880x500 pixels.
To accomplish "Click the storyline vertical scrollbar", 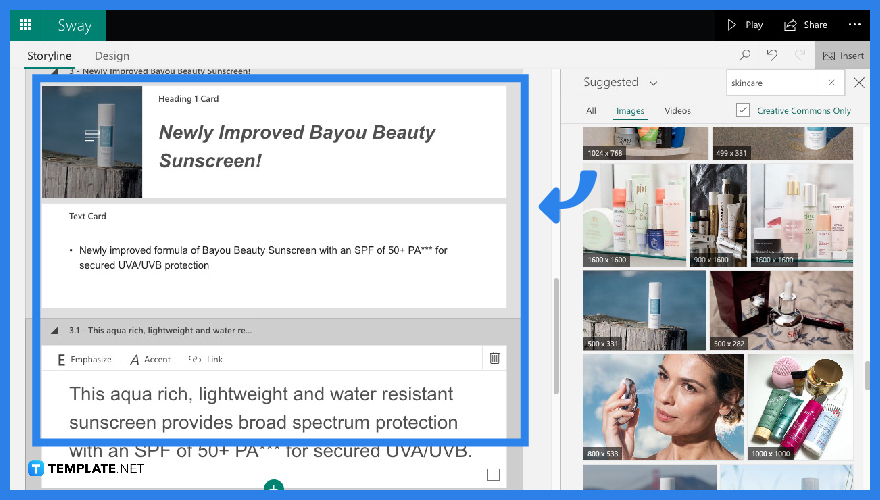I will tap(556, 337).
